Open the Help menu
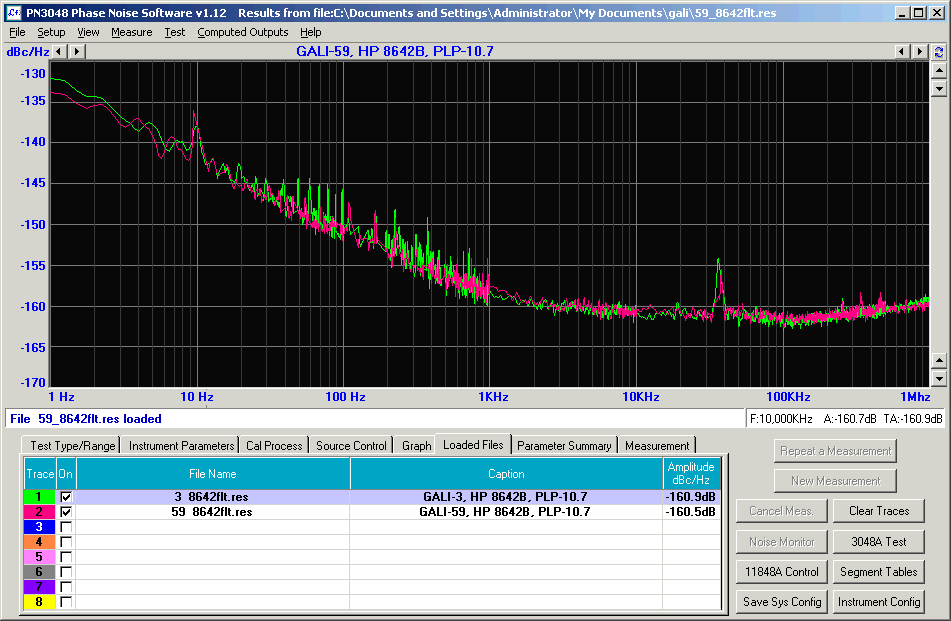 [x=311, y=32]
